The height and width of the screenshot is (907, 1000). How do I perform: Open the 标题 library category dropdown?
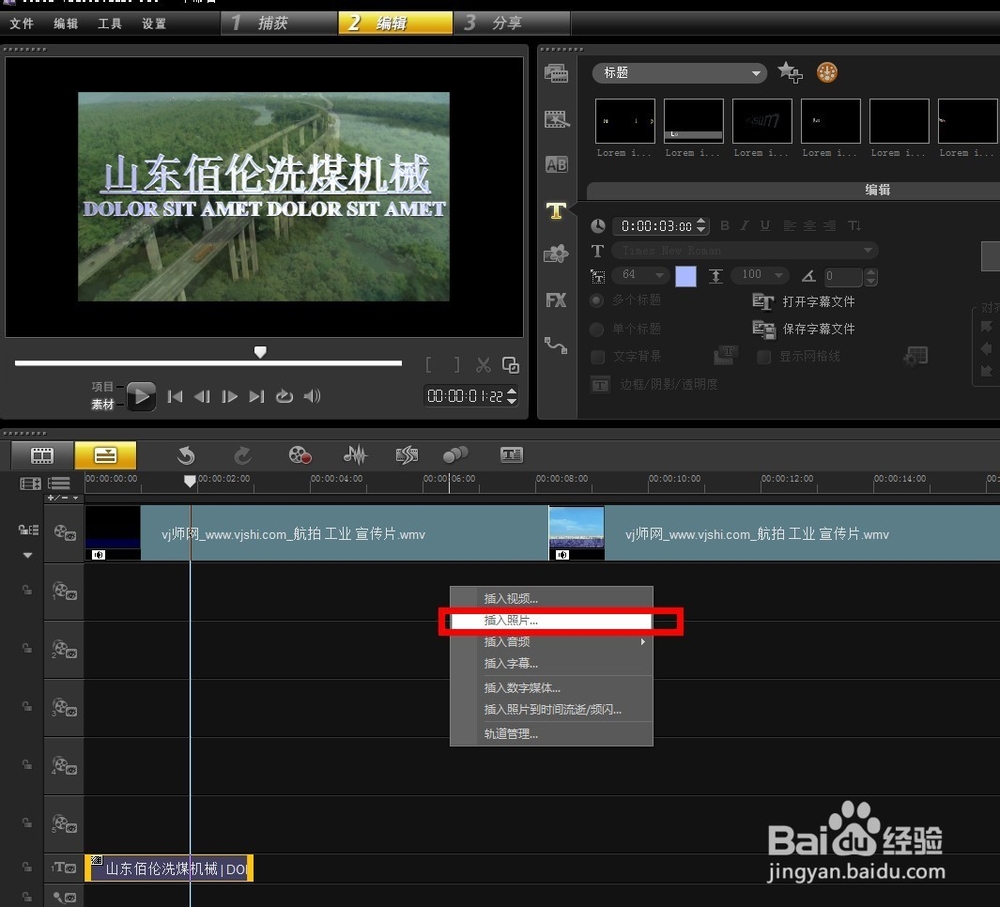coord(679,73)
